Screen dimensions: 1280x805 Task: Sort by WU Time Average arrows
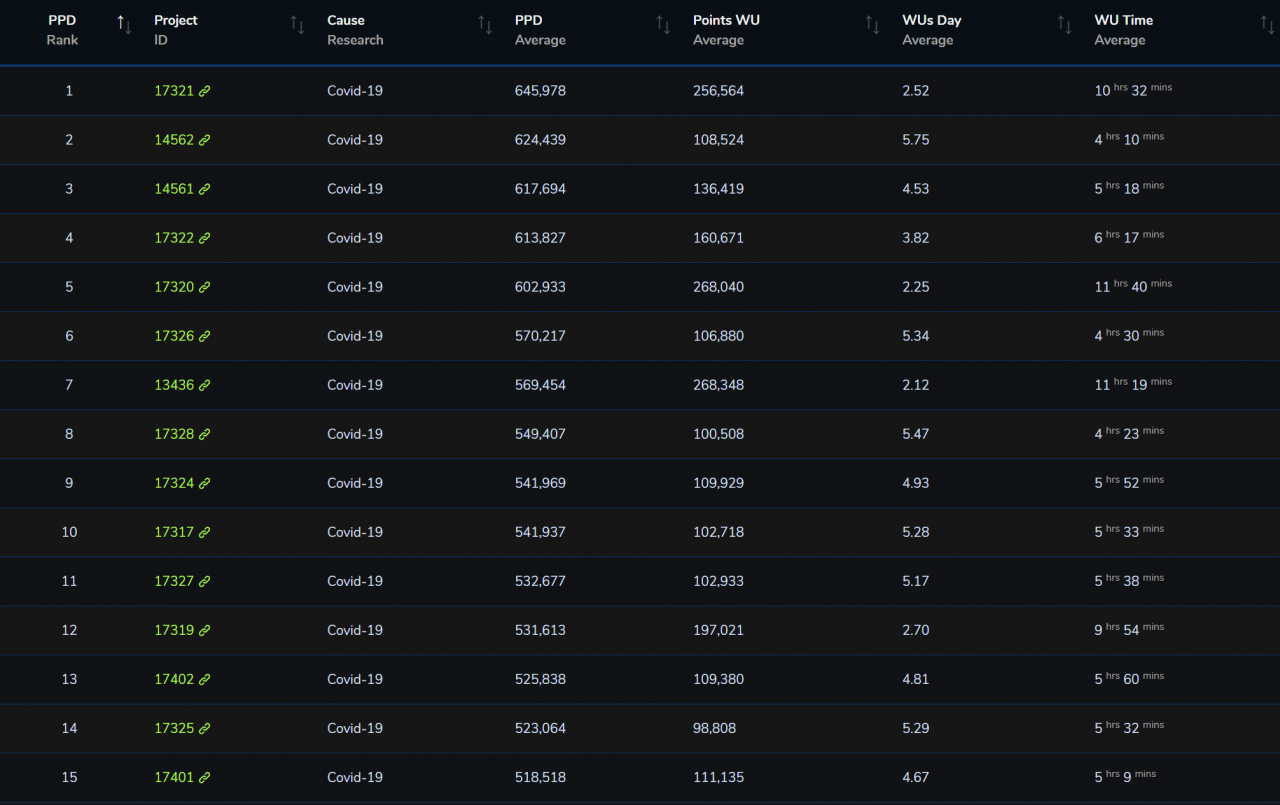(1267, 24)
